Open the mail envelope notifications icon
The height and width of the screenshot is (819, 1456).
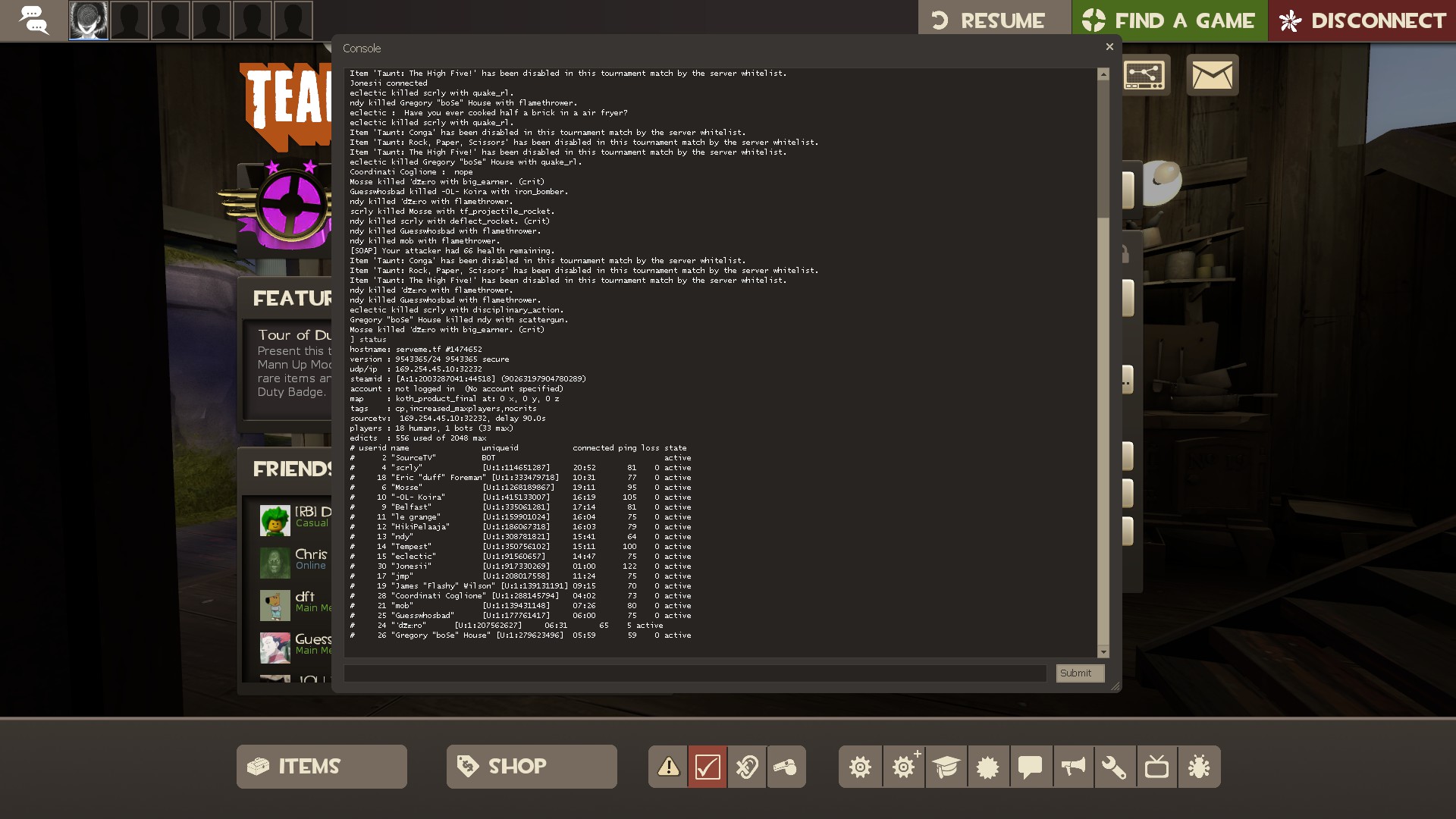point(1212,74)
